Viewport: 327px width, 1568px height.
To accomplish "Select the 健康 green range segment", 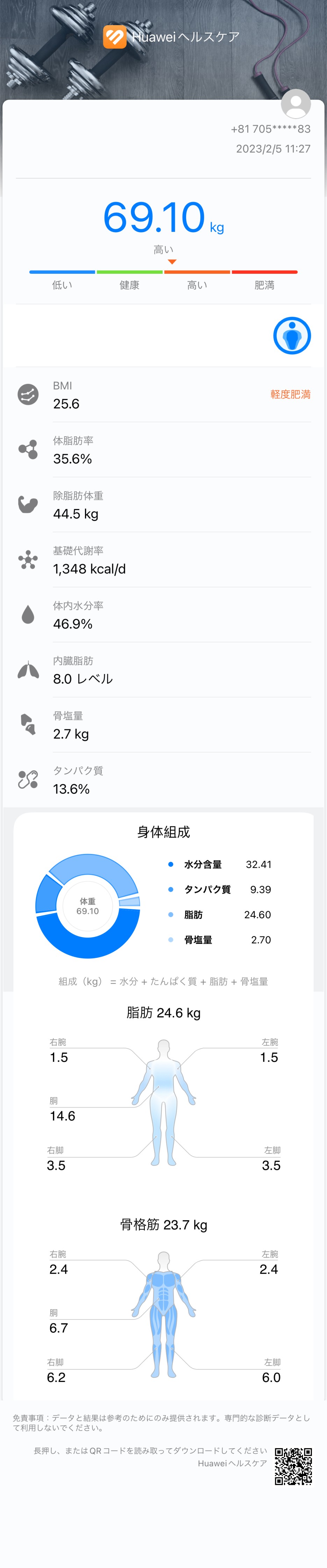I will click(130, 272).
